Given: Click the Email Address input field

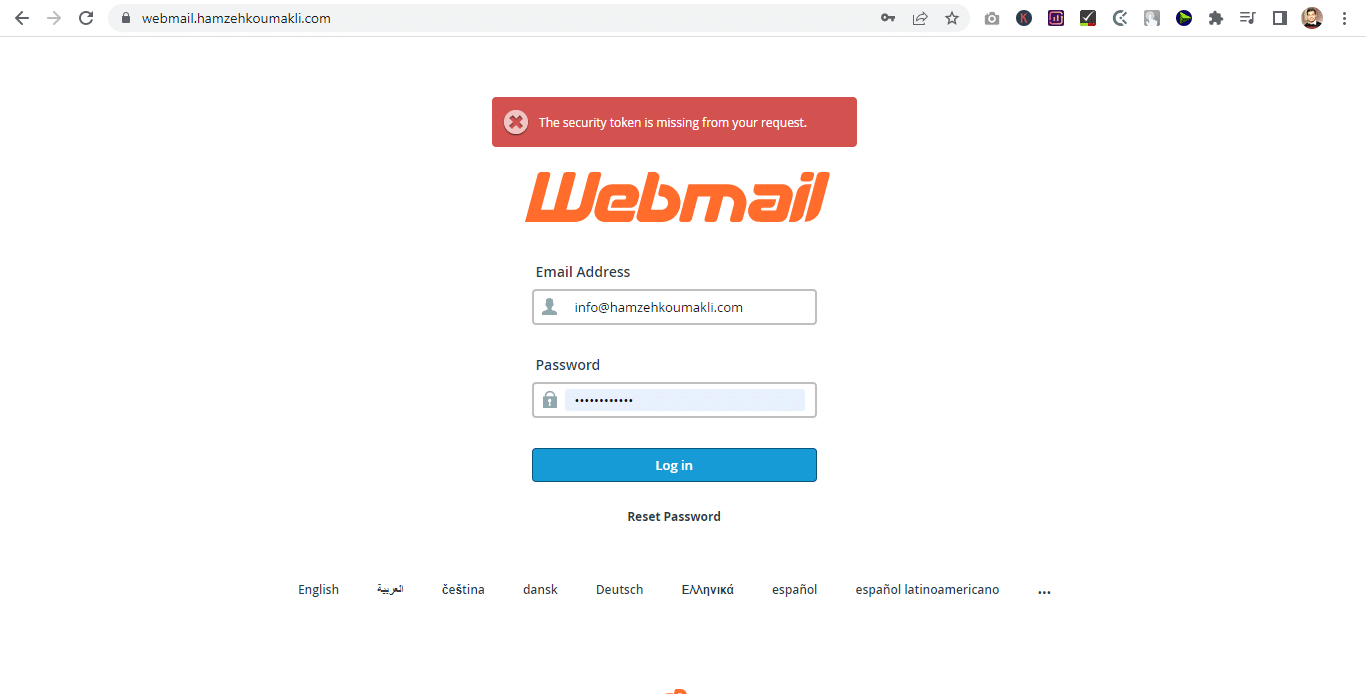Looking at the screenshot, I should (x=674, y=307).
